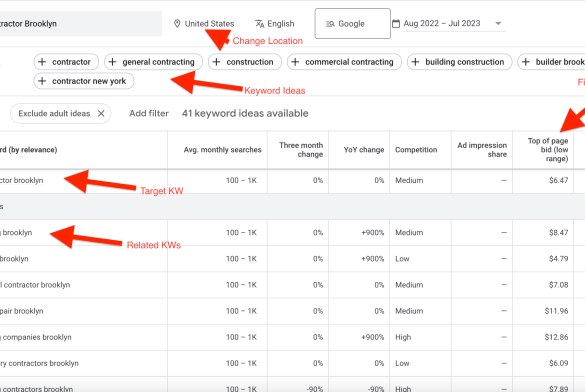Click the $7.08 bid value
585x392 pixels.
tap(559, 285)
